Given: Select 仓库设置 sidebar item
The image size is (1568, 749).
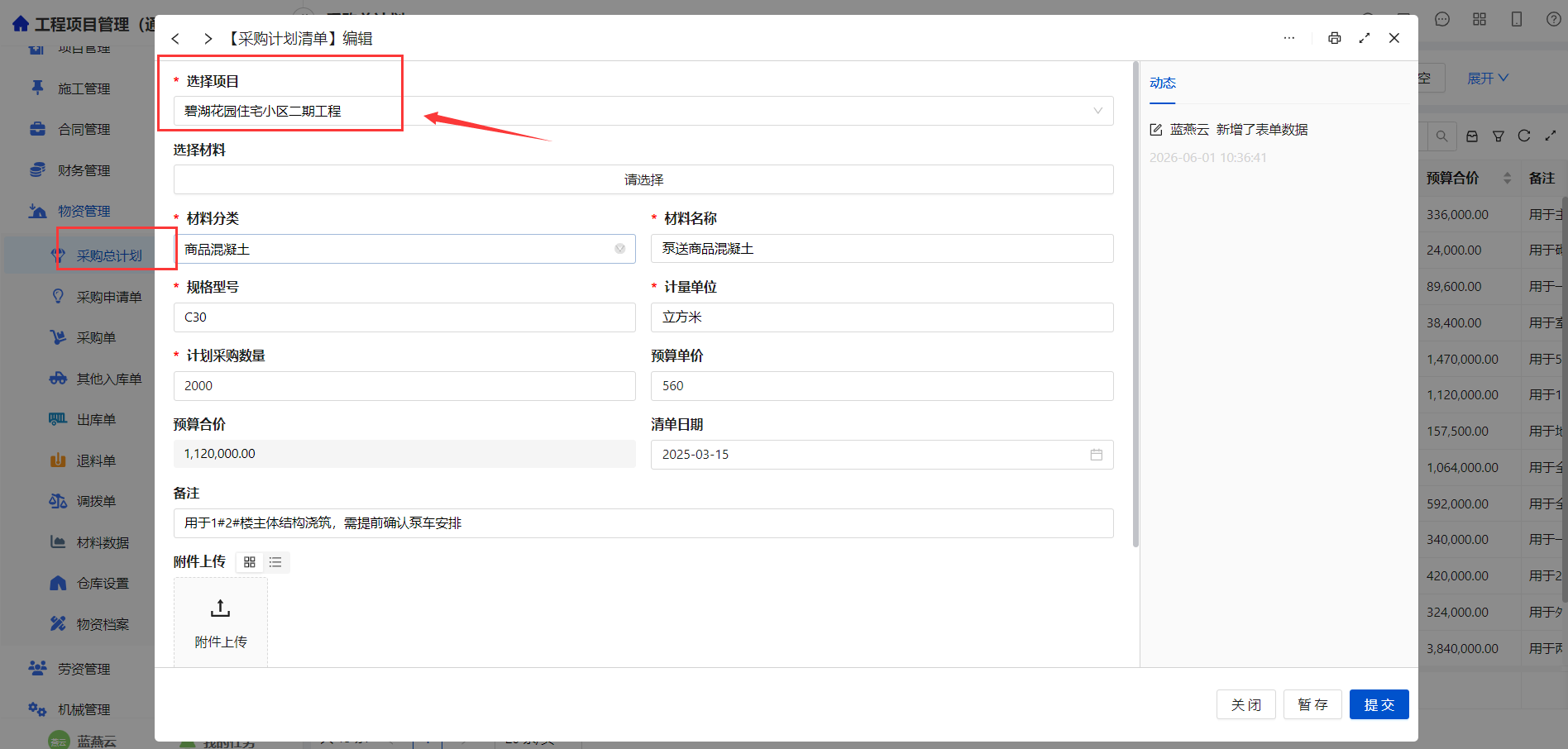Looking at the screenshot, I should tap(103, 584).
